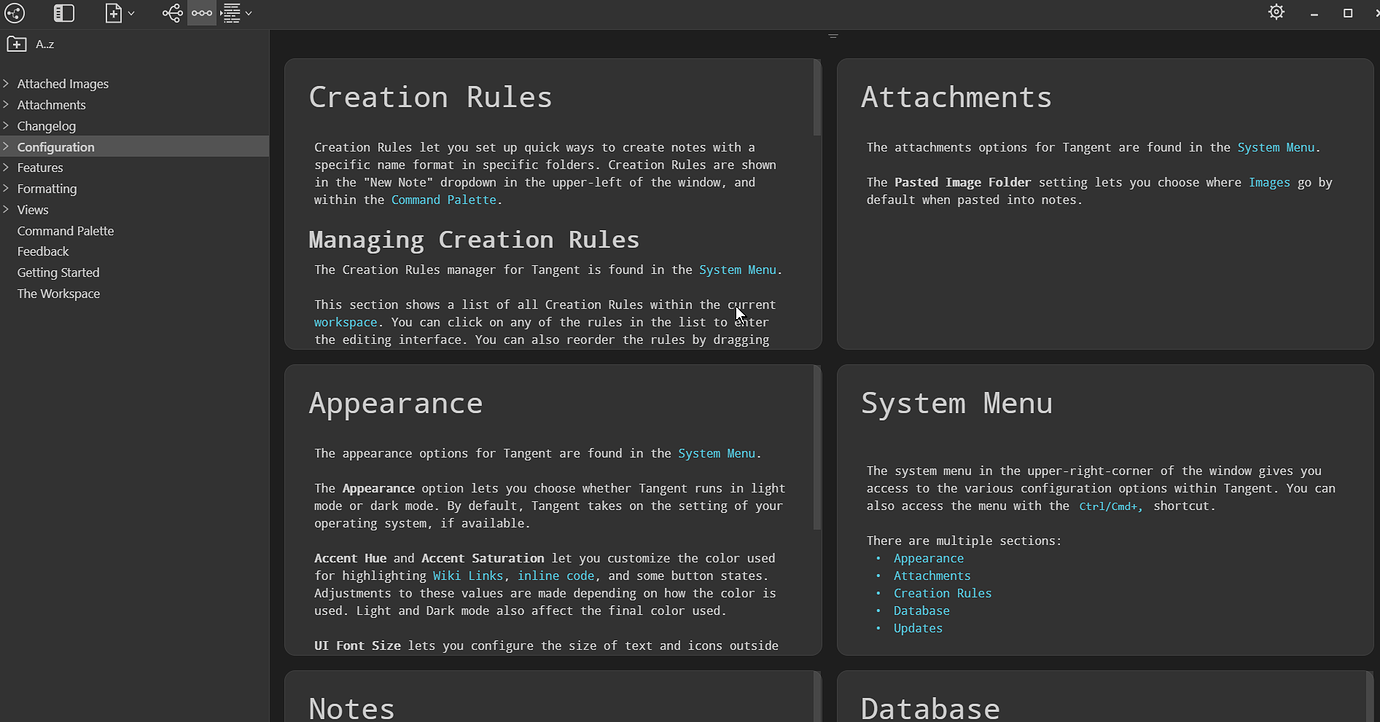Follow the Command Palette link in Creation Rules
The image size is (1380, 722).
tap(444, 200)
